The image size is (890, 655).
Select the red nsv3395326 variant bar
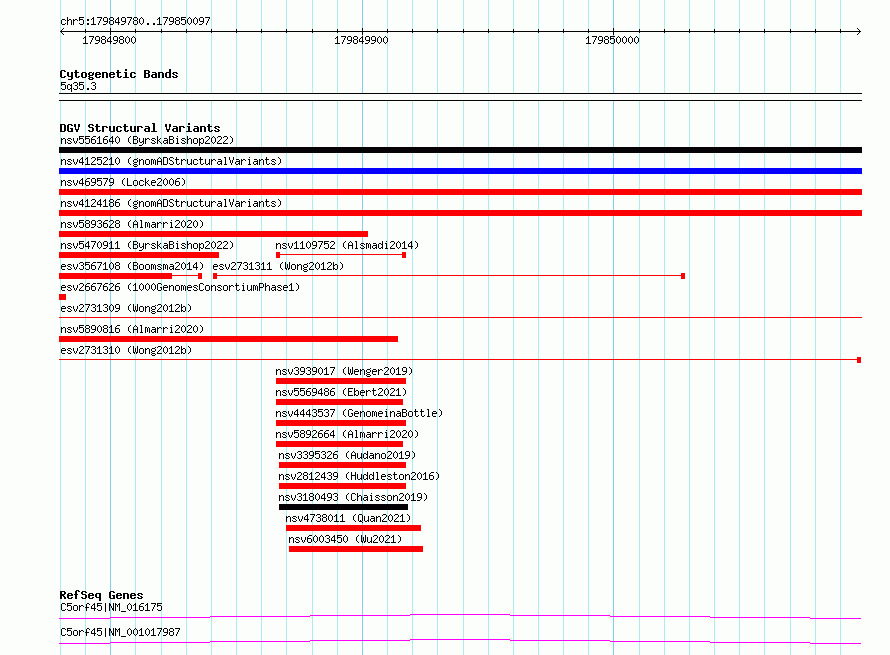pyautogui.click(x=342, y=465)
